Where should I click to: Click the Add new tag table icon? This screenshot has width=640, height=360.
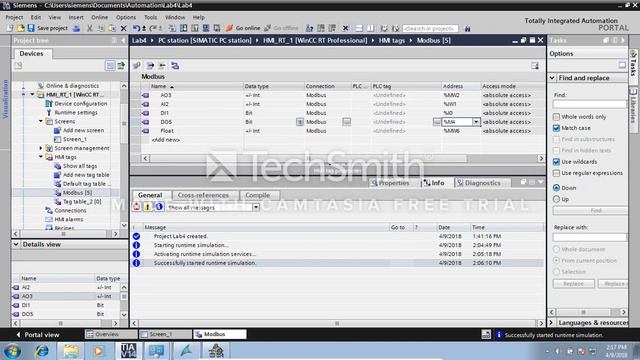point(58,175)
